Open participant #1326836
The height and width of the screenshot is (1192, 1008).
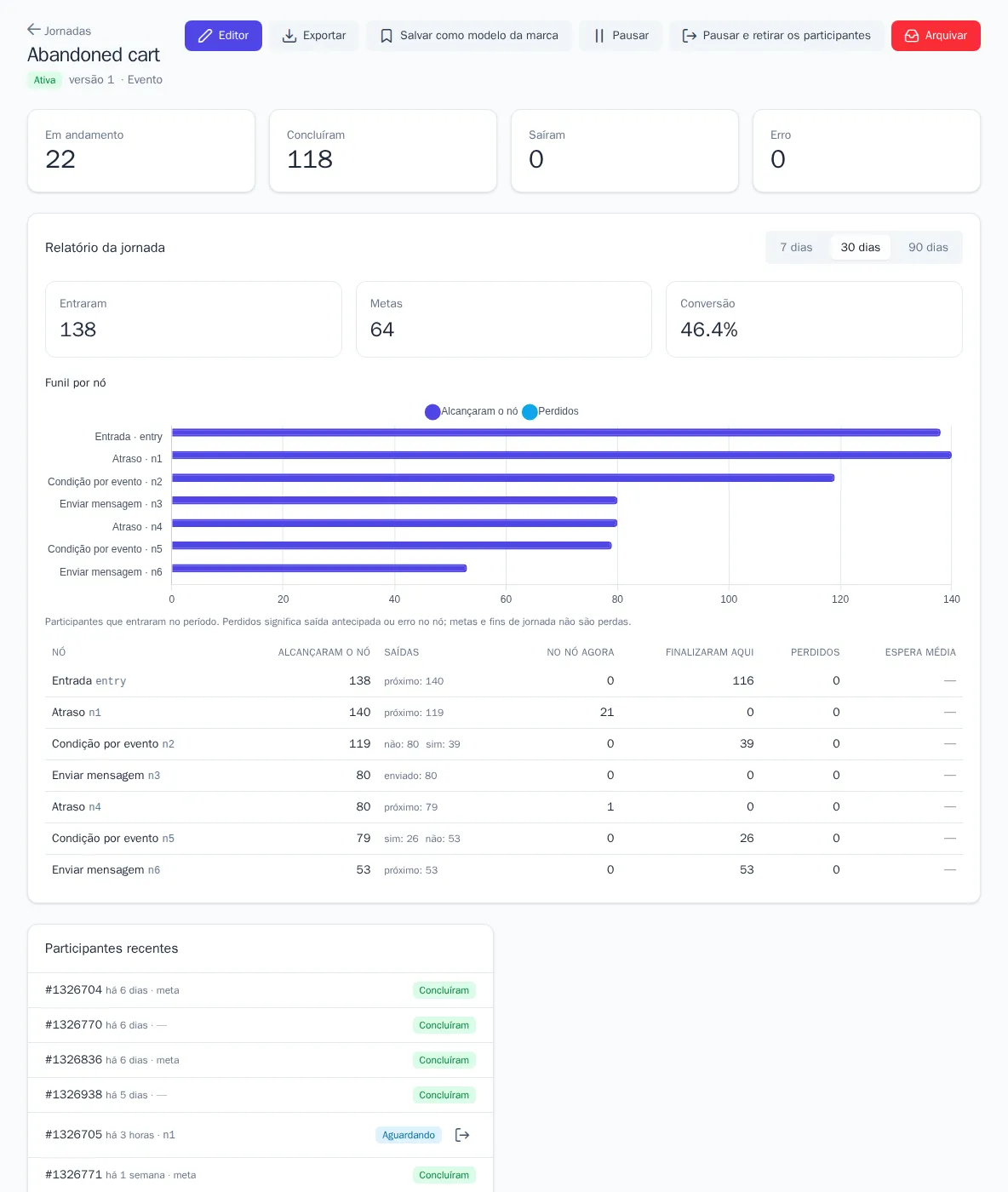click(74, 1060)
